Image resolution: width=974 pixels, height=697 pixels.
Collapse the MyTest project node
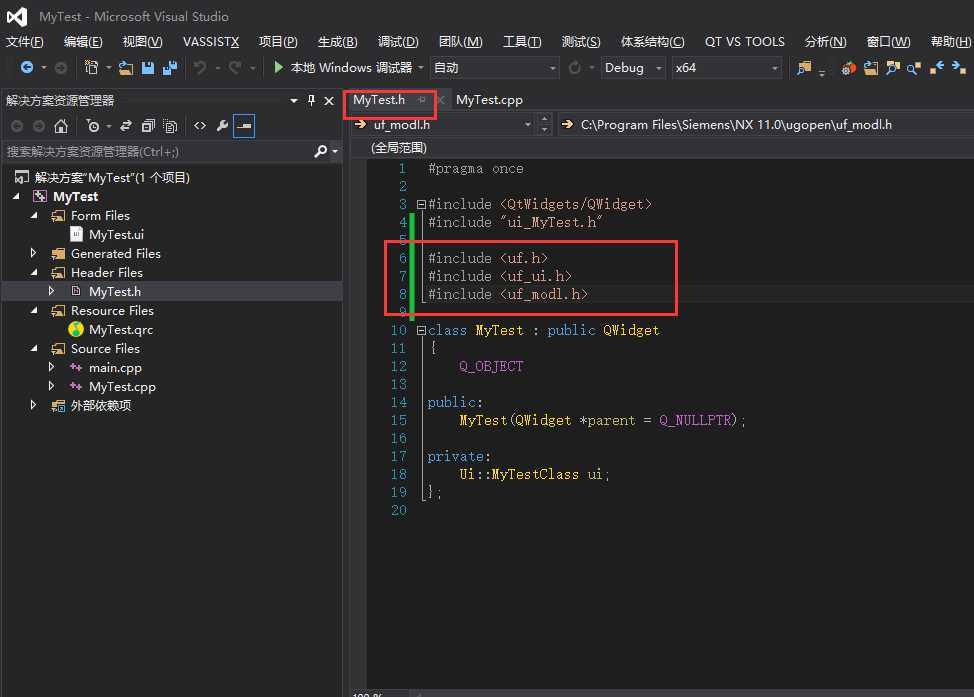(x=17, y=196)
